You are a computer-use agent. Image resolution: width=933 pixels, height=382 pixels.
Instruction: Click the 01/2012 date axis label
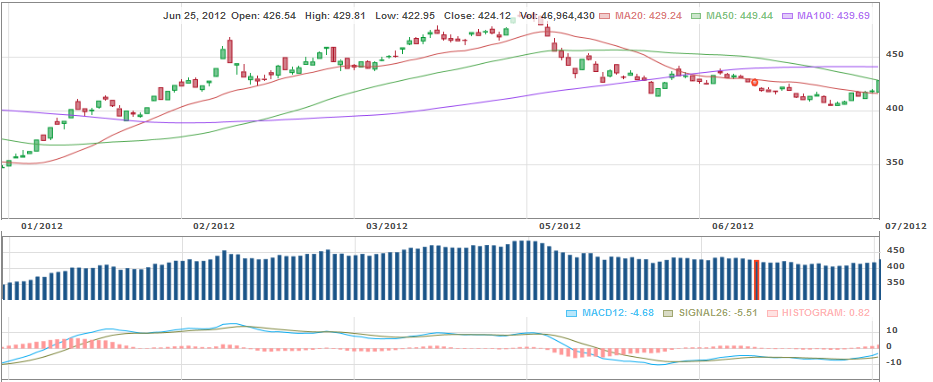click(x=42, y=226)
